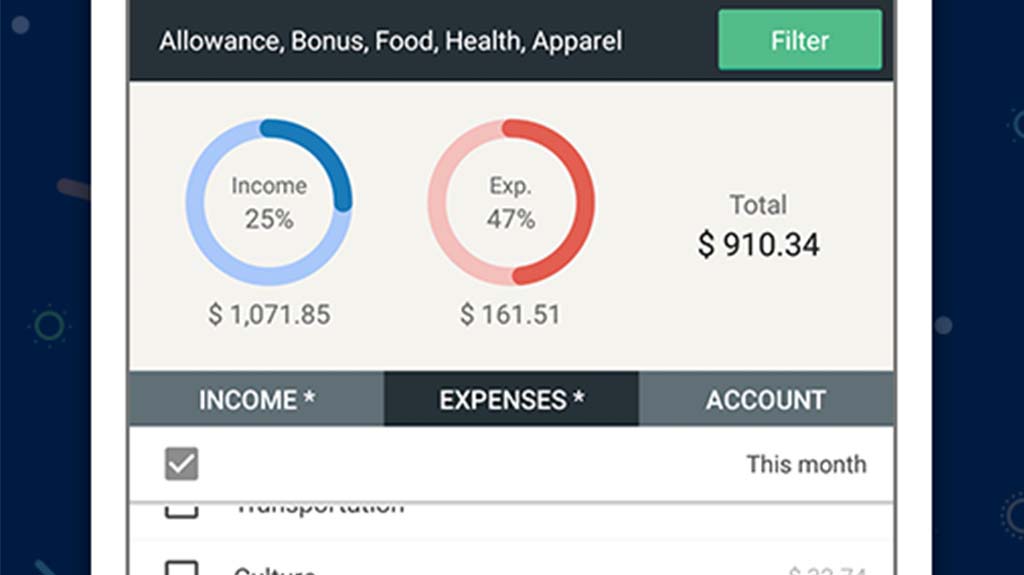This screenshot has height=575, width=1024.
Task: Click the $ 1,071.85 income amount
Action: click(269, 315)
